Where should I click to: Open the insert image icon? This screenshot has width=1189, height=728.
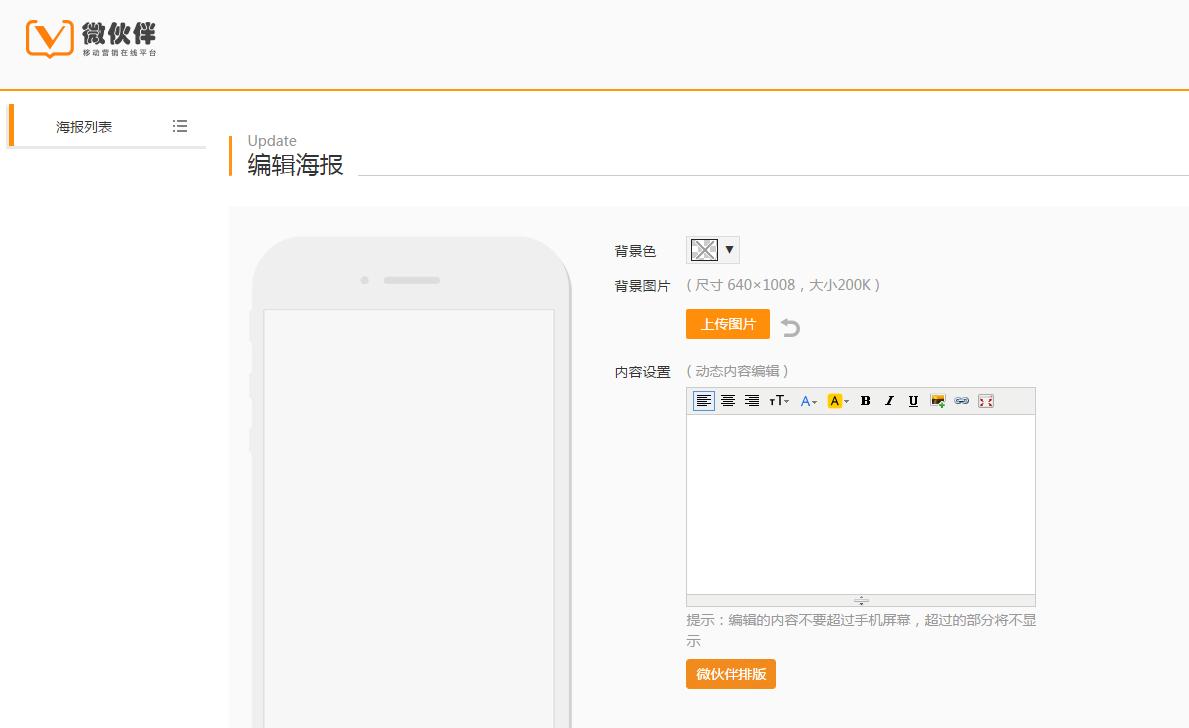tap(938, 401)
